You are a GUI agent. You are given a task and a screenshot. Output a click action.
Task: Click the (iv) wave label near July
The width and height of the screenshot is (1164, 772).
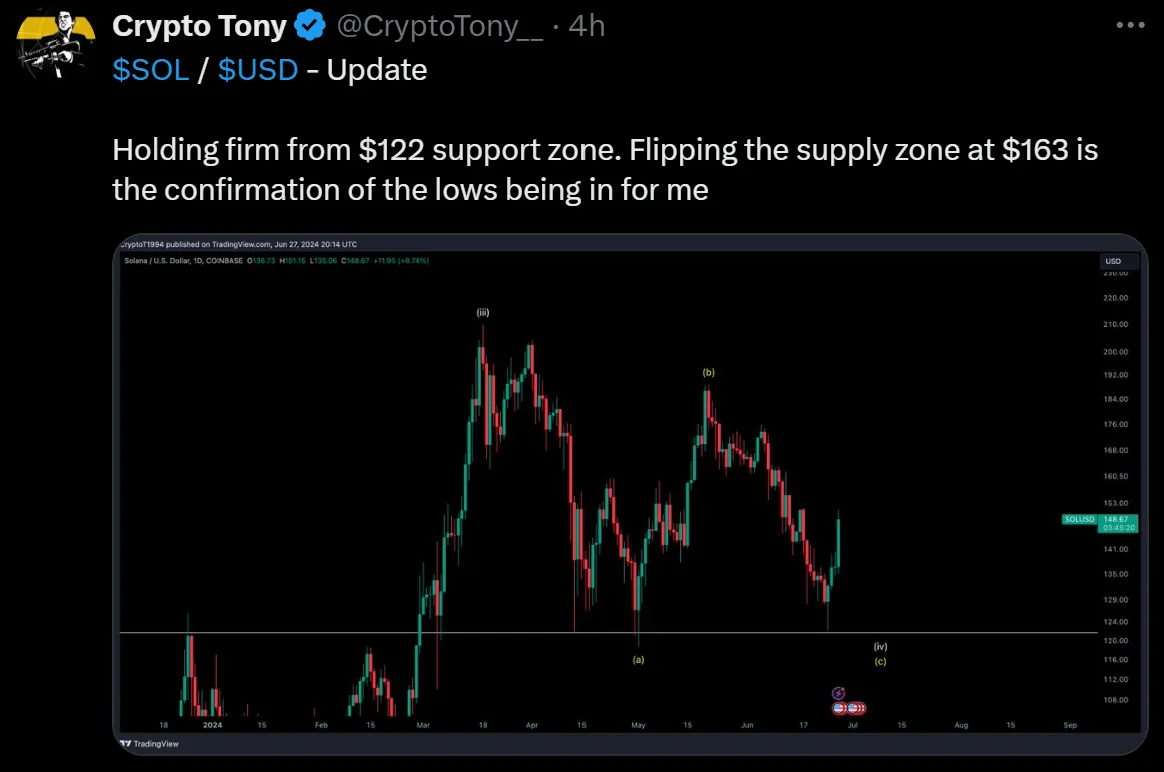880,647
